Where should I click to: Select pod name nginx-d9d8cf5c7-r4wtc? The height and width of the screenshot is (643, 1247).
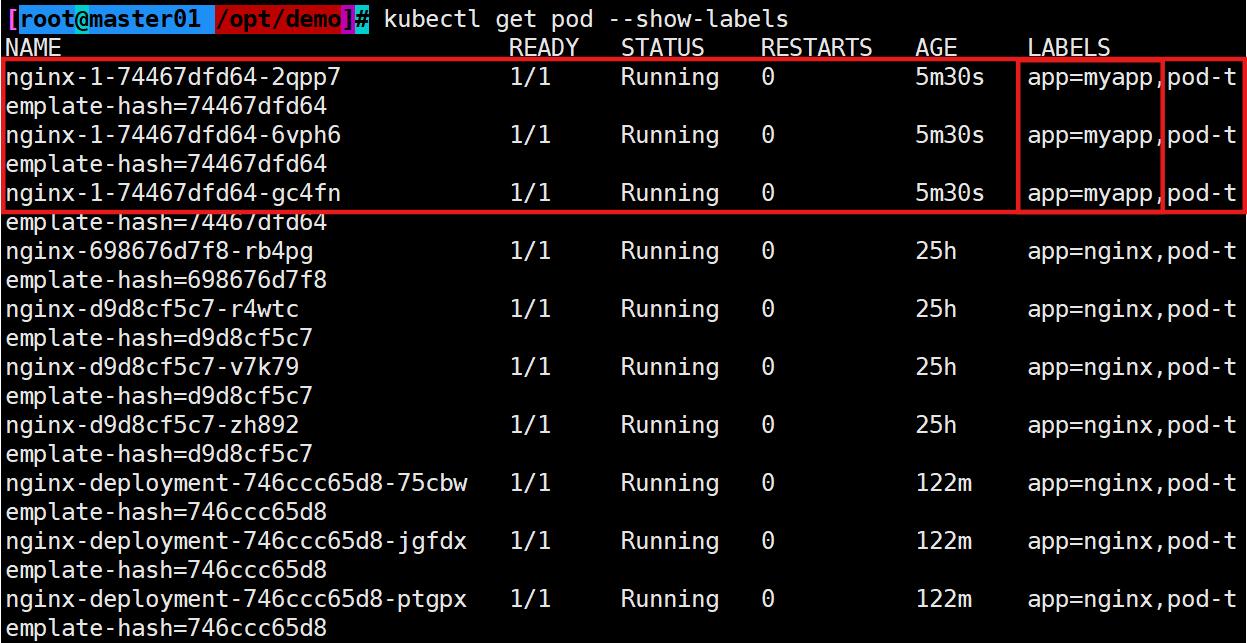(x=152, y=309)
